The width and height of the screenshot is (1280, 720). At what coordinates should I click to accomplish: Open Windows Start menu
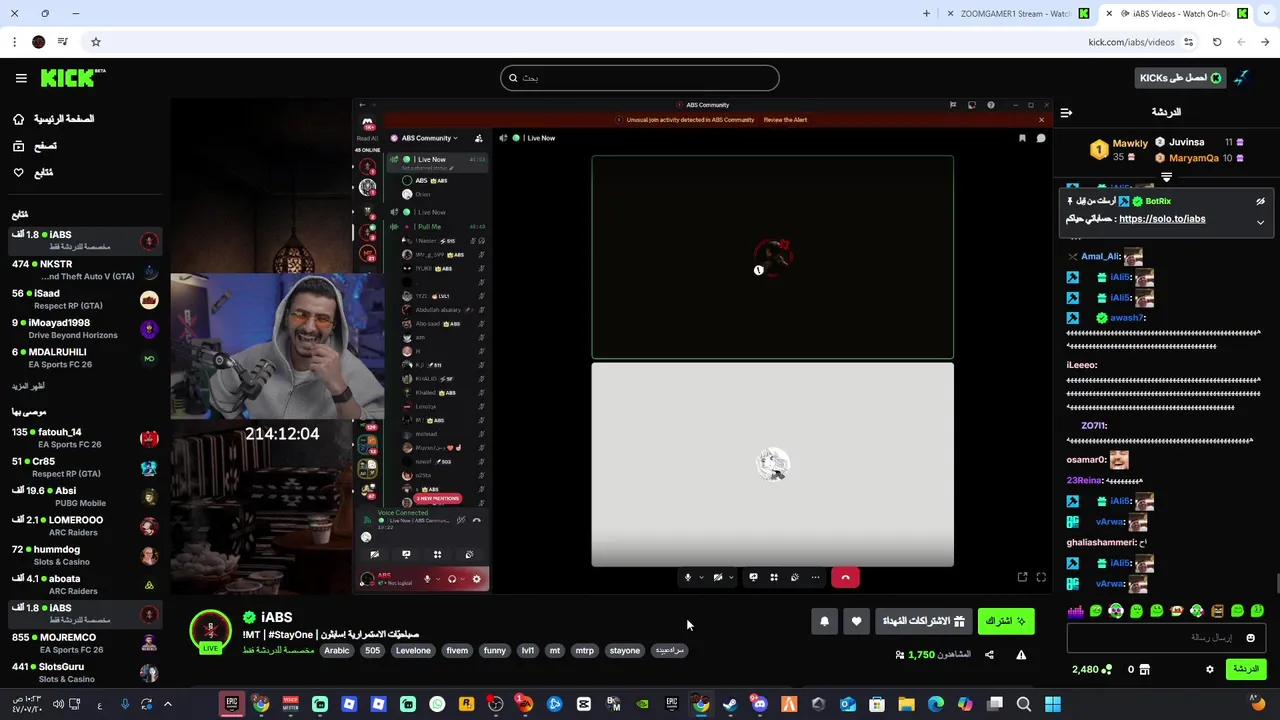pyautogui.click(x=1053, y=704)
